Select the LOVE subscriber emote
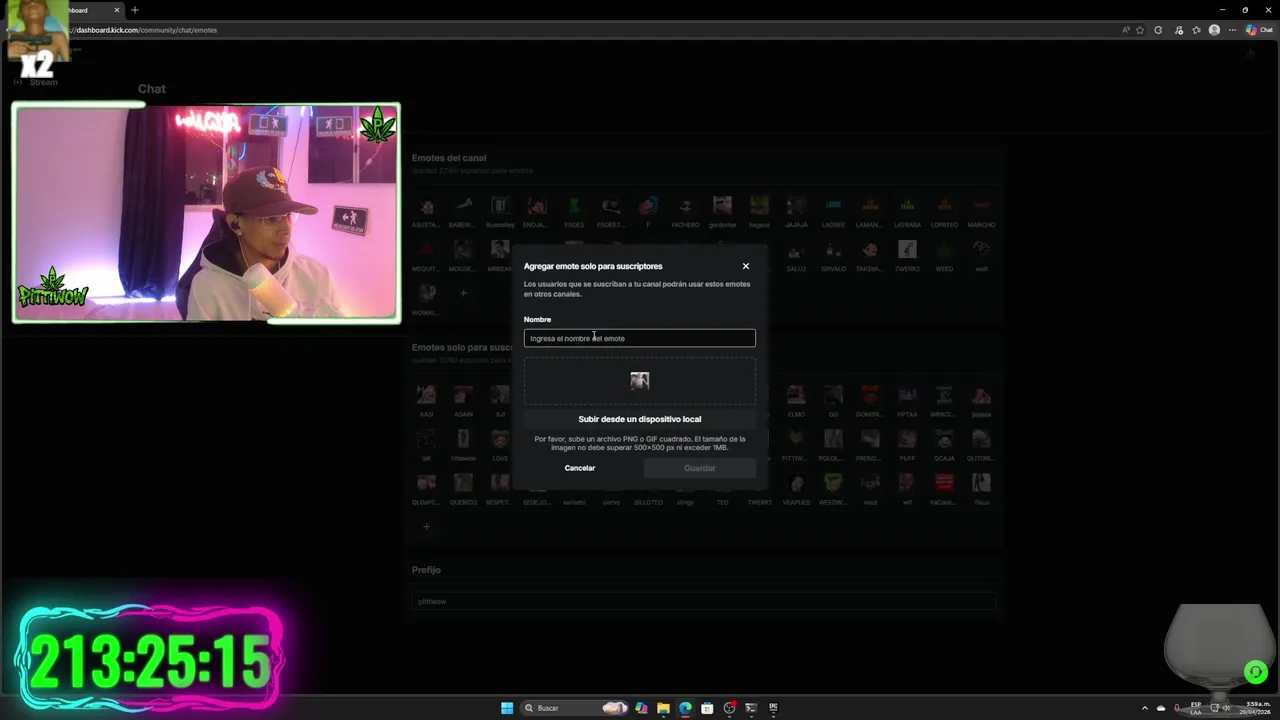The height and width of the screenshot is (720, 1280). pyautogui.click(x=500, y=445)
